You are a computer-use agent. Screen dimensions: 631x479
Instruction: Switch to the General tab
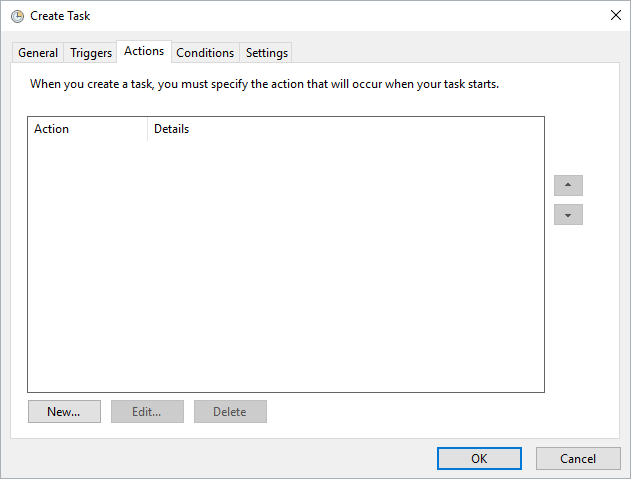click(x=38, y=53)
